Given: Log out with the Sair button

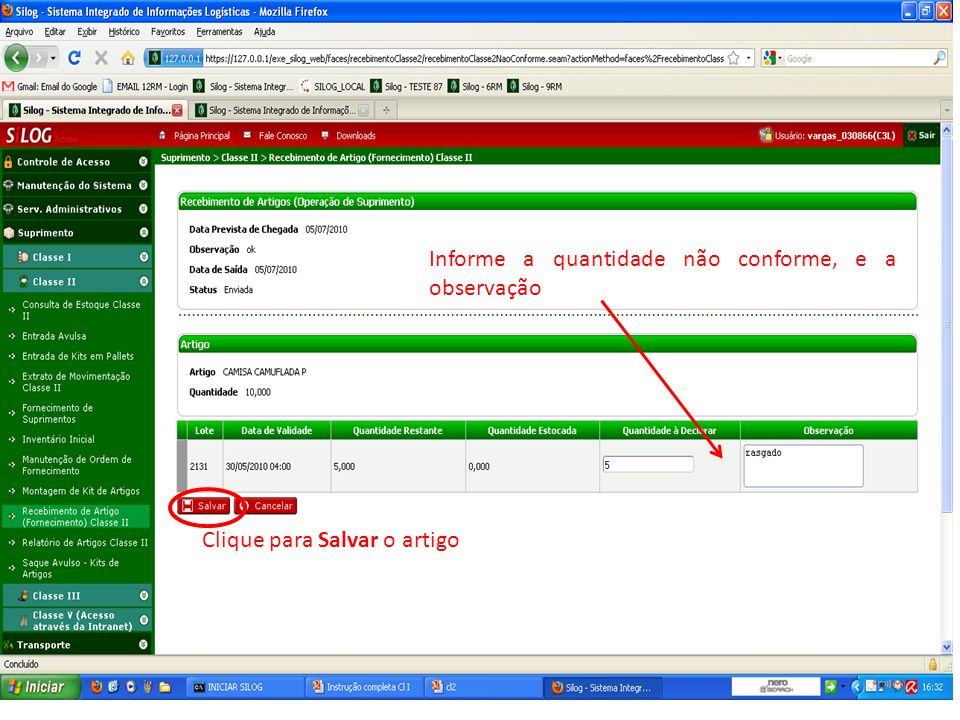Looking at the screenshot, I should pyautogui.click(x=921, y=135).
